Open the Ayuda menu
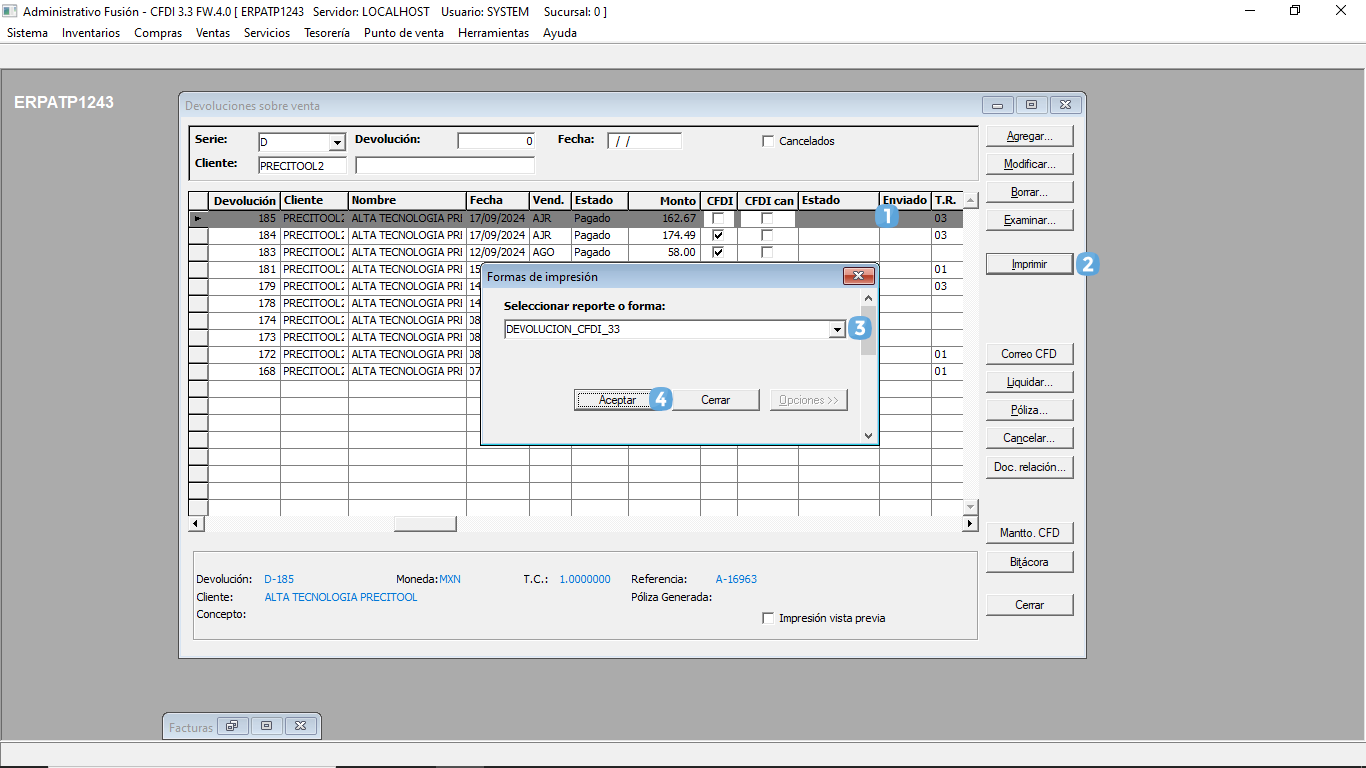 click(560, 33)
